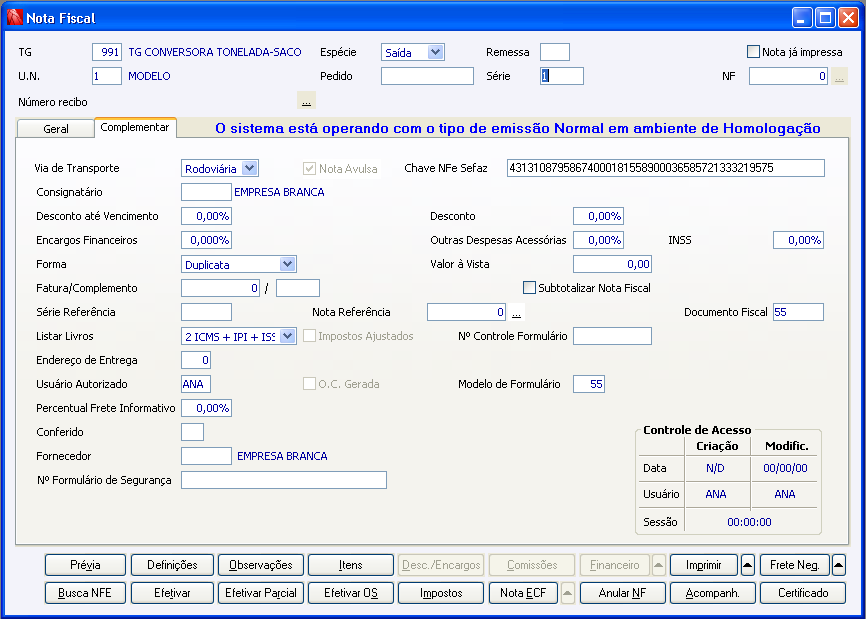Check the Nota já impressa checkbox

click(753, 52)
